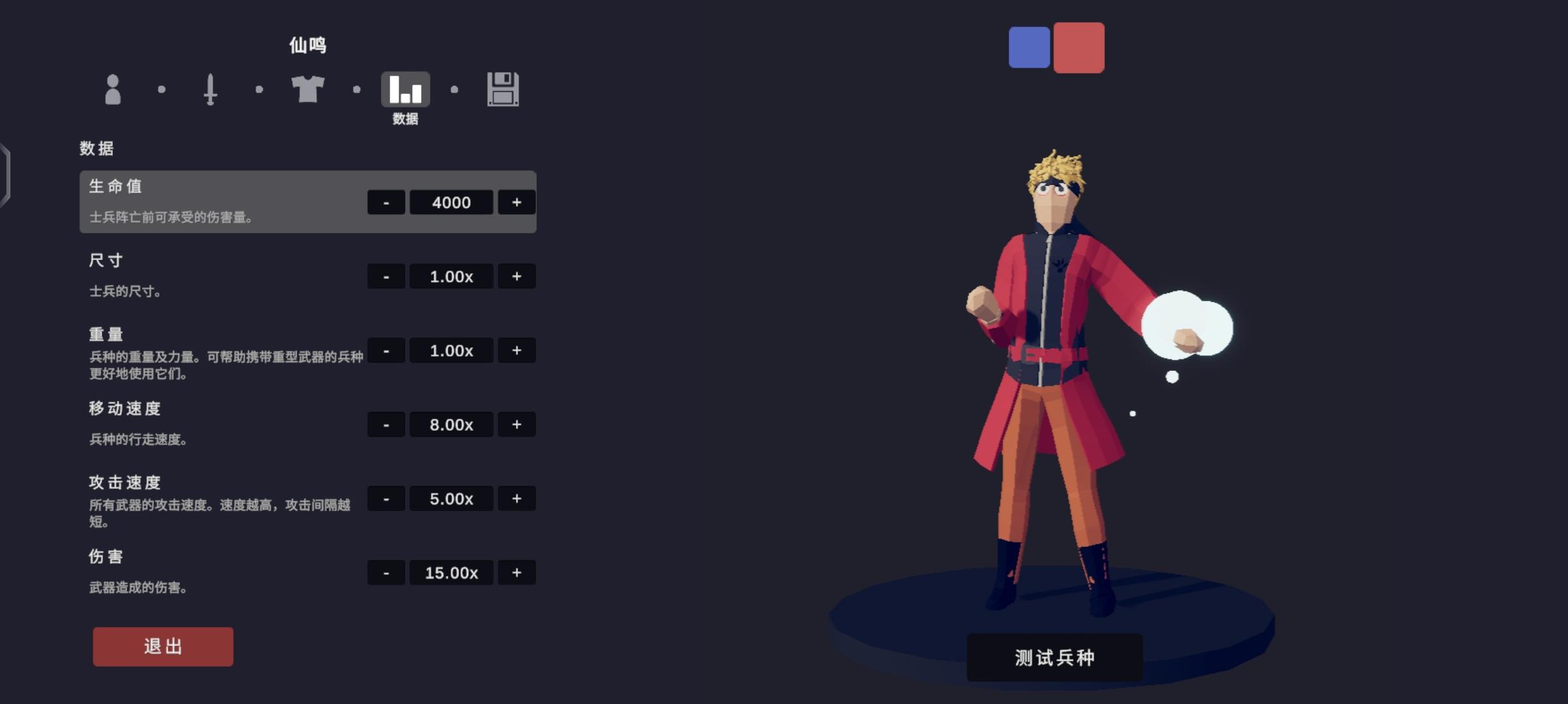Viewport: 1568px width, 704px height.
Task: Open the sword weapon icon tab
Action: click(210, 89)
